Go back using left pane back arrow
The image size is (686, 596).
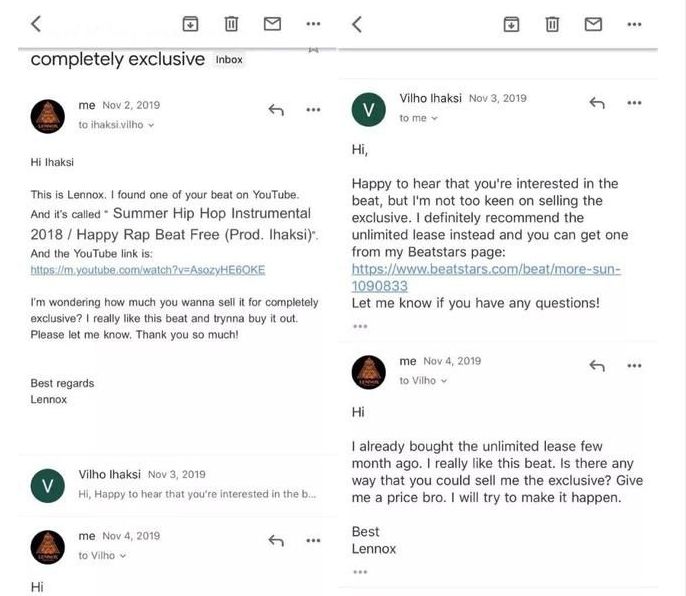(x=36, y=23)
